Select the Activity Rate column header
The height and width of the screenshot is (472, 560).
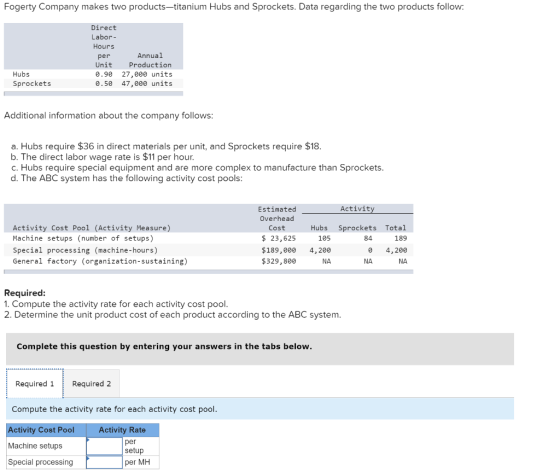tap(122, 430)
